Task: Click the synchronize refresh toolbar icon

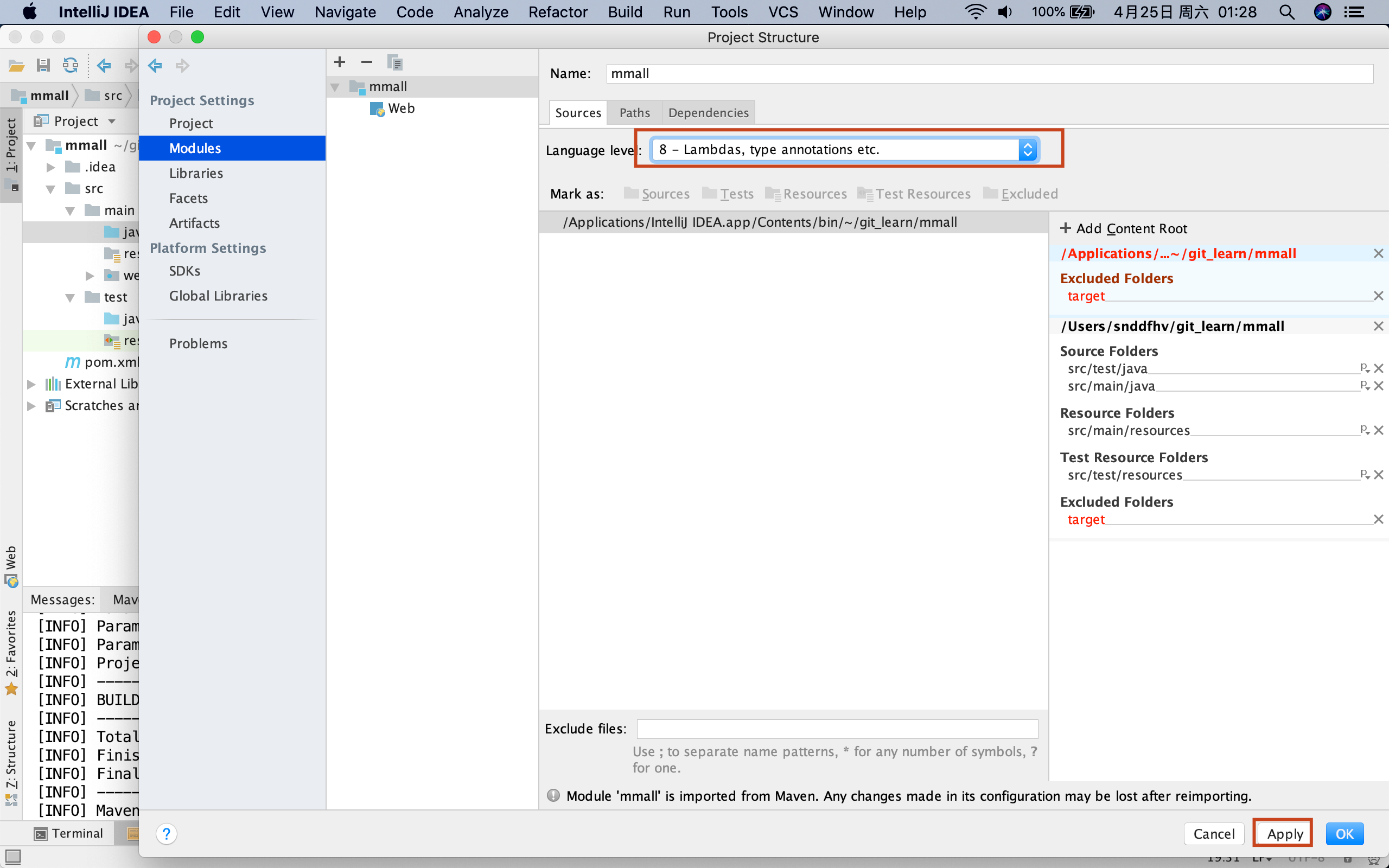Action: click(x=71, y=66)
